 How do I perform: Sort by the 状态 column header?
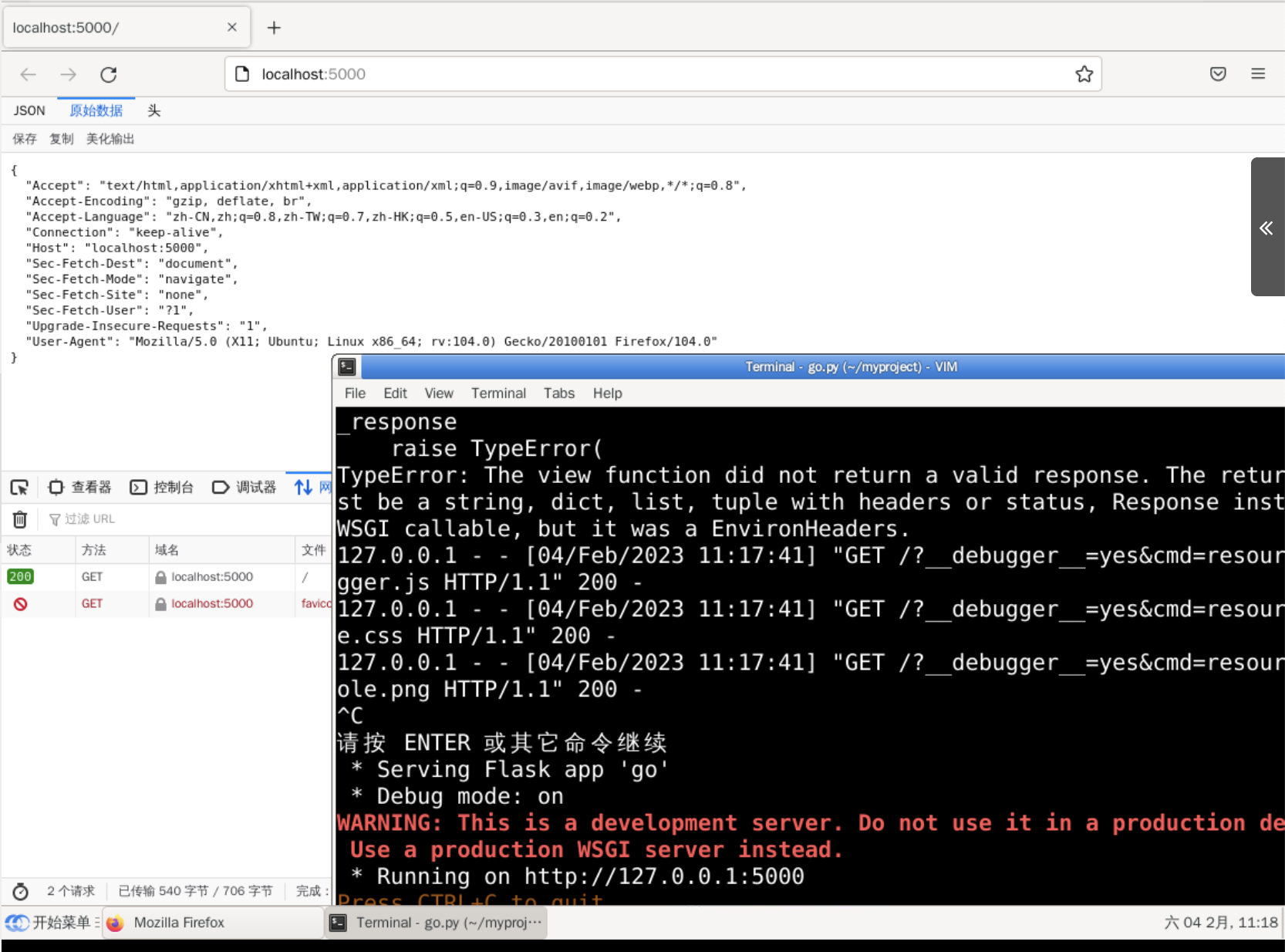point(38,550)
